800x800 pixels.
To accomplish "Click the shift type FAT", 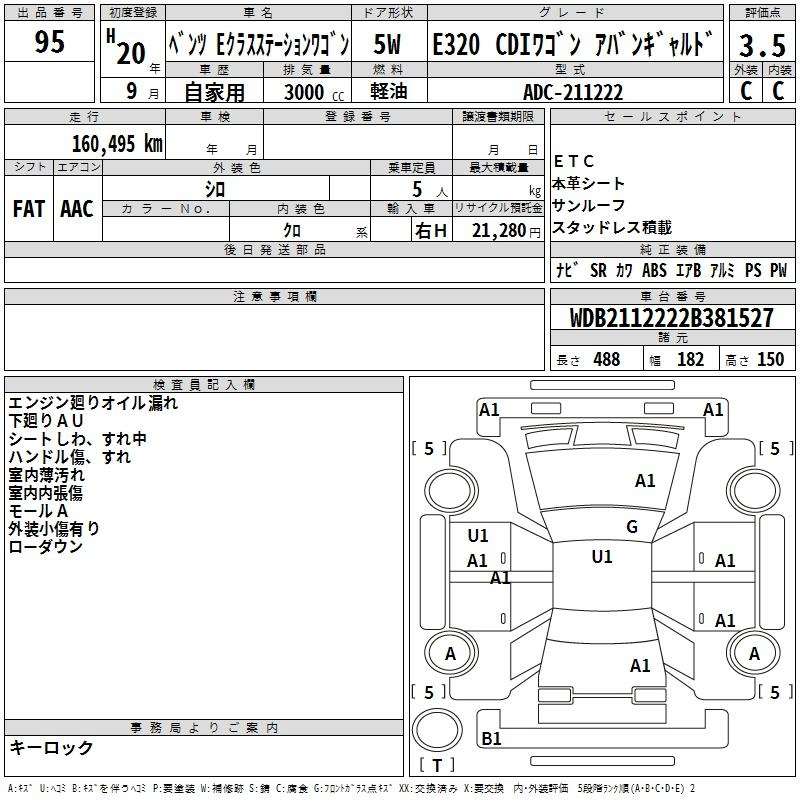I will (29, 209).
